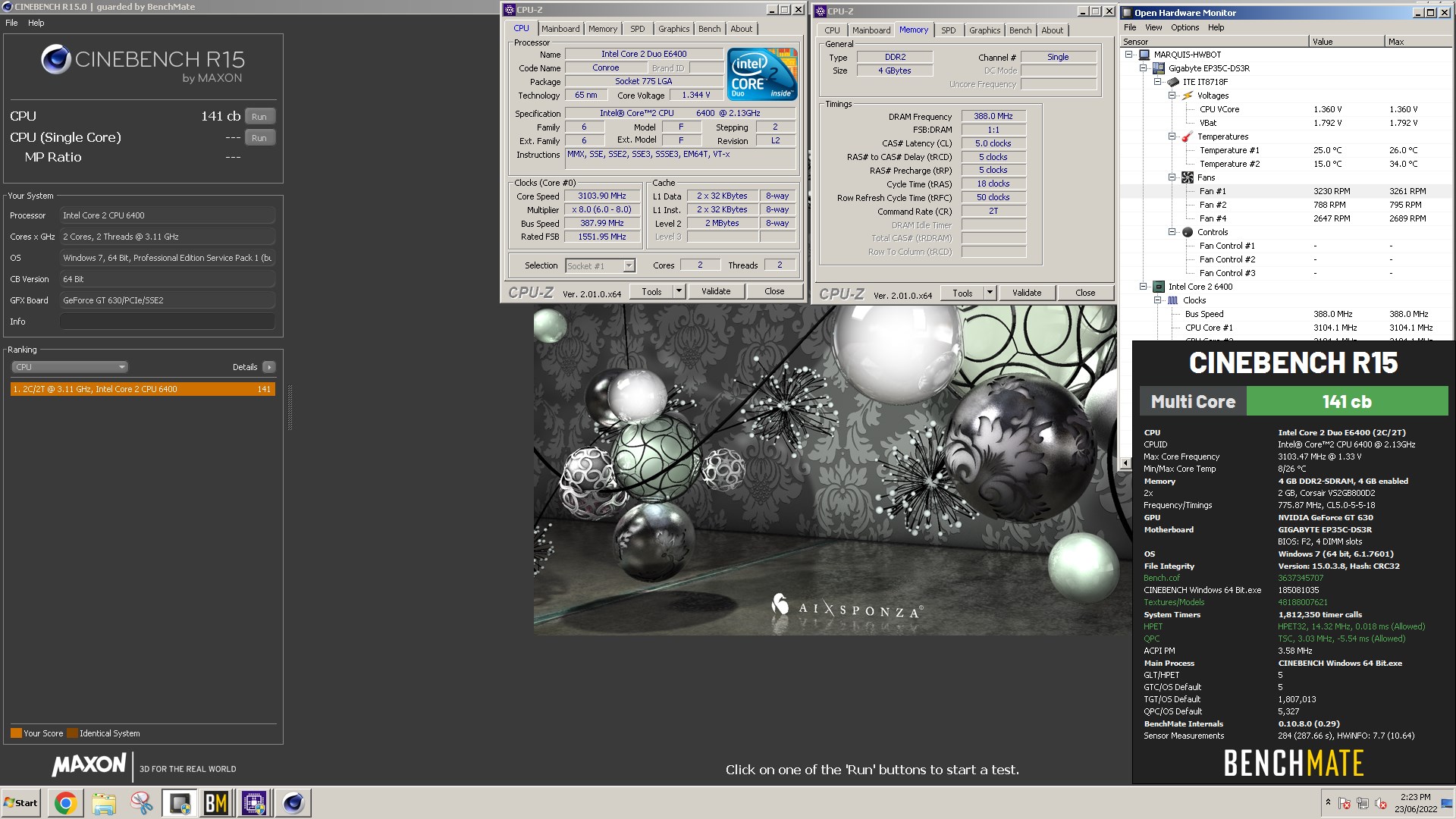Click Close in the right CPU-Z Memory window

pyautogui.click(x=1085, y=293)
